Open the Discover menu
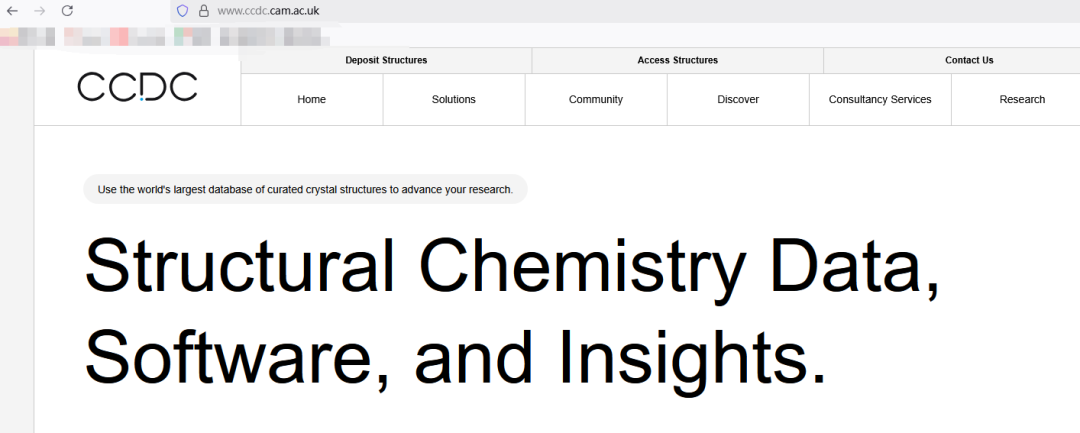The width and height of the screenshot is (1080, 433). [737, 99]
